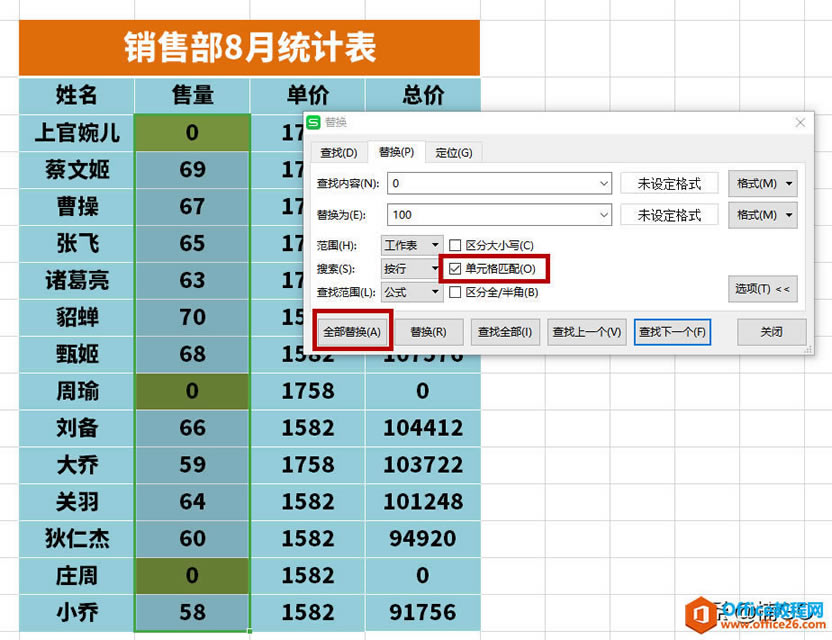Select 小乔 name cell
This screenshot has height=640, width=832.
pos(76,612)
